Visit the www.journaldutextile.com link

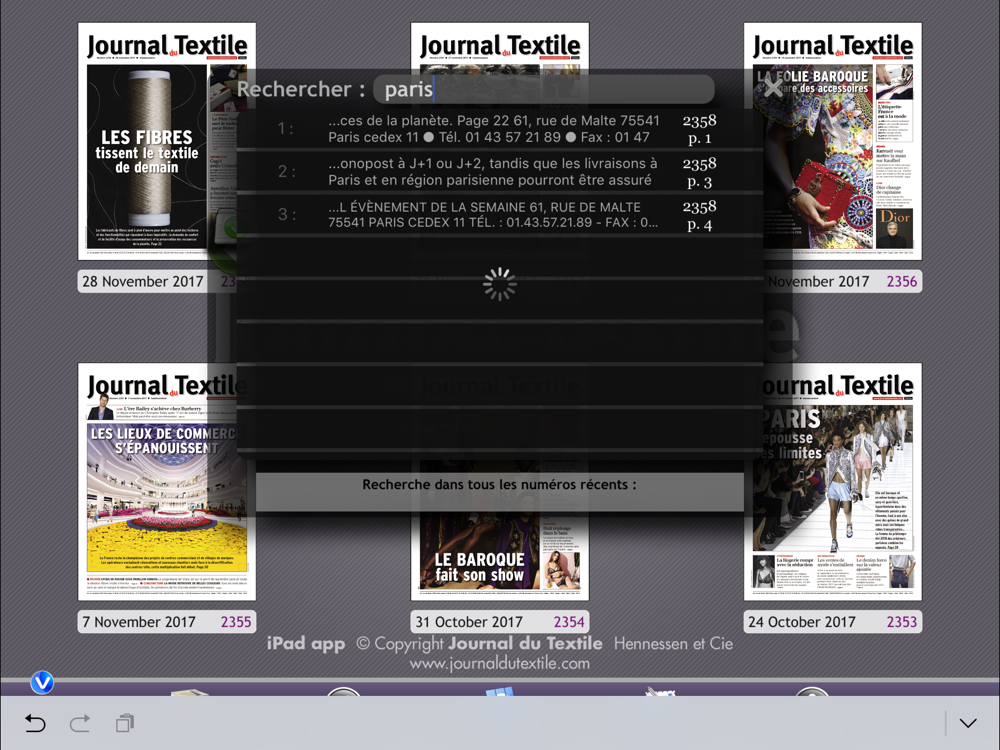coord(499,663)
